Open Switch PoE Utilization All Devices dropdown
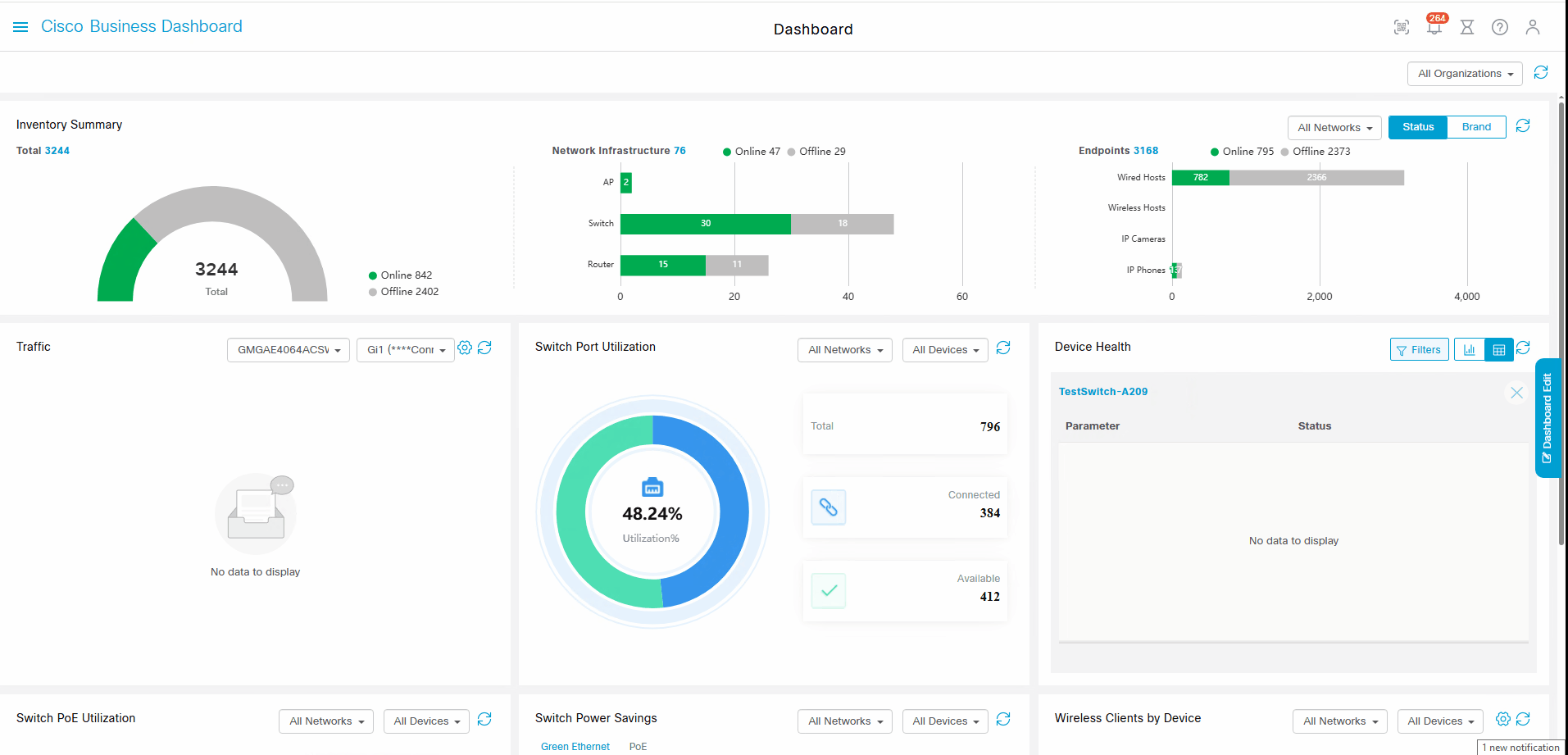Screen dimensions: 1568x755 point(426,721)
